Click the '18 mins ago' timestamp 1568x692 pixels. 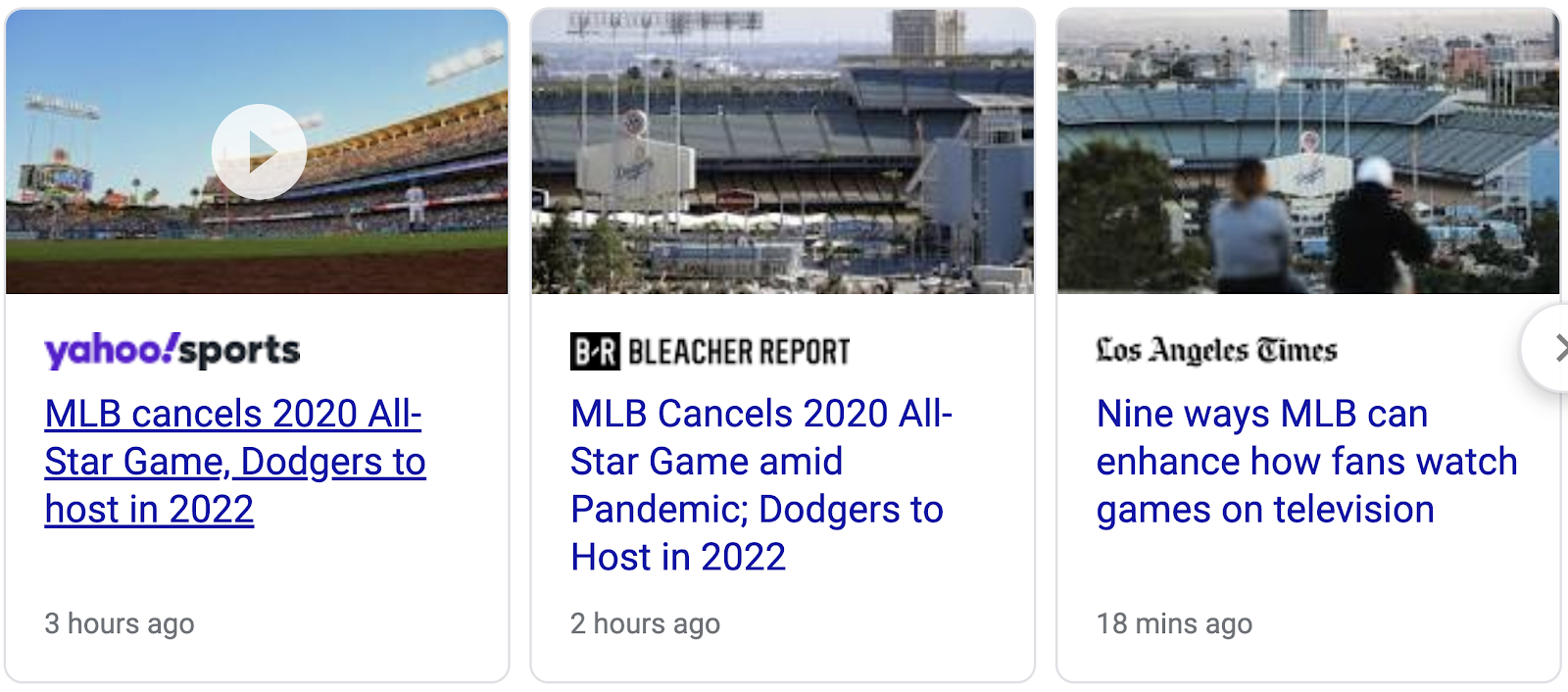(x=1174, y=623)
